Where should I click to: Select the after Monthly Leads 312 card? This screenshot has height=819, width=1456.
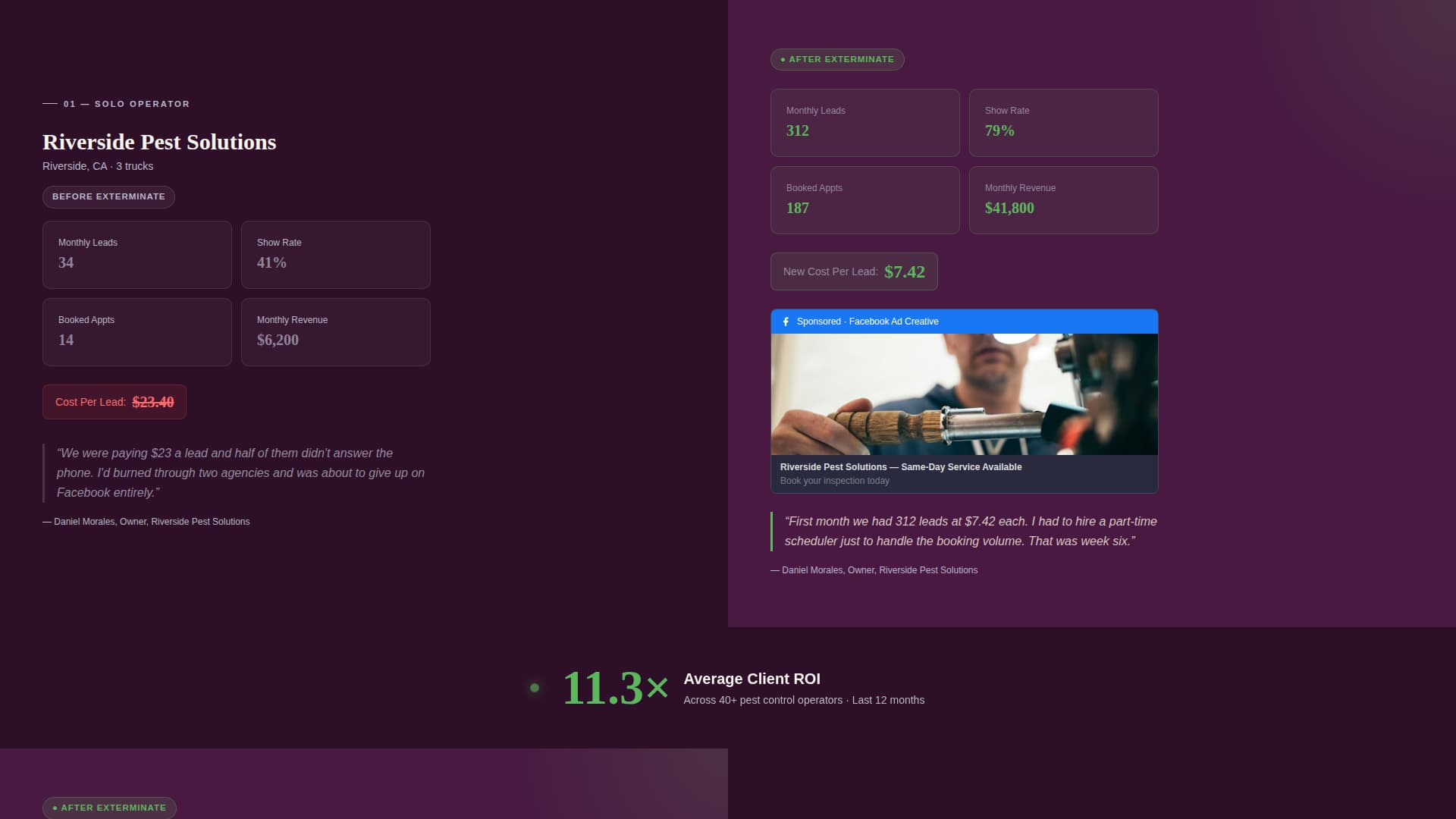click(x=865, y=123)
